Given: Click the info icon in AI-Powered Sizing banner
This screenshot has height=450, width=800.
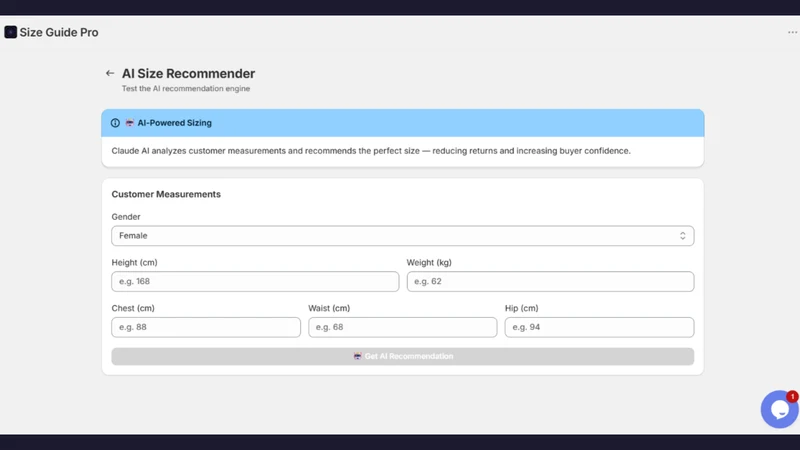Looking at the screenshot, I should coord(115,123).
